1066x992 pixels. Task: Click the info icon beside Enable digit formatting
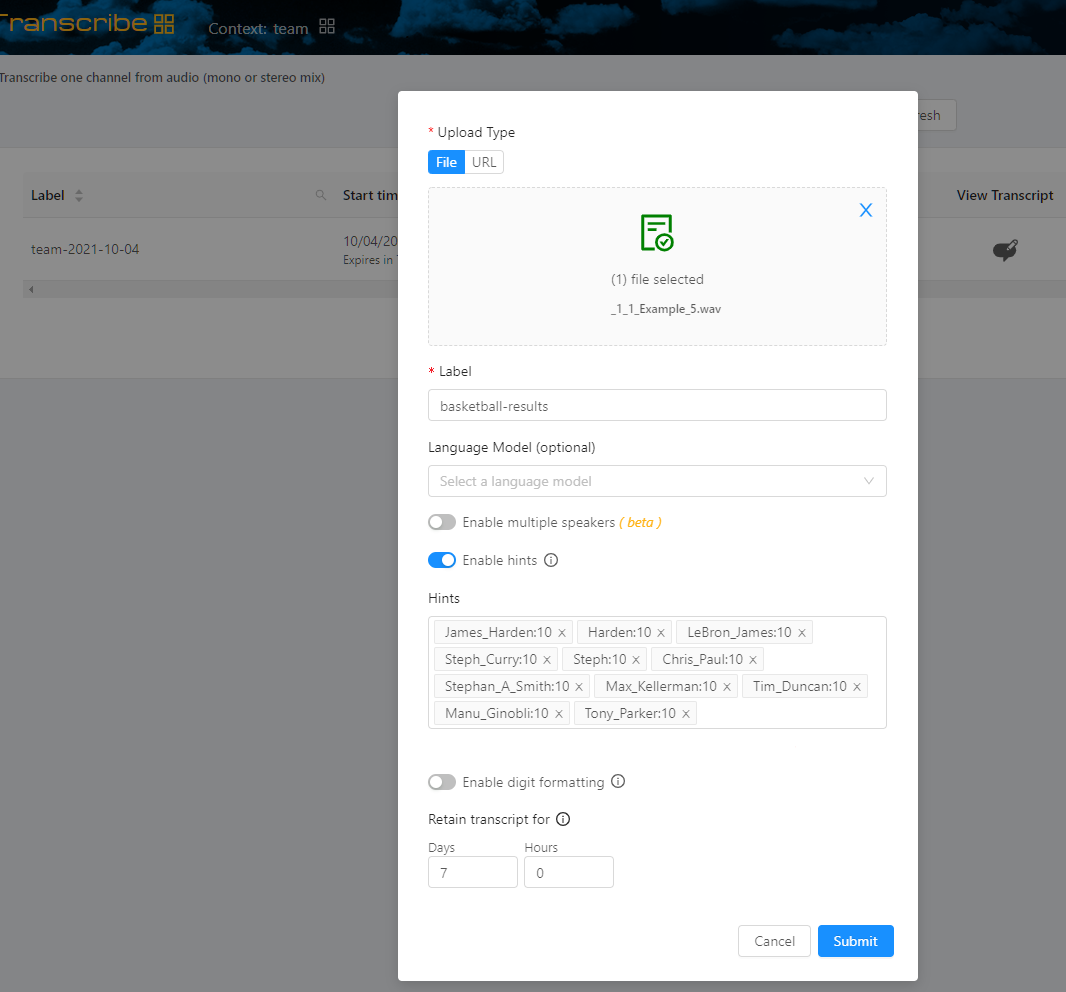[x=618, y=782]
